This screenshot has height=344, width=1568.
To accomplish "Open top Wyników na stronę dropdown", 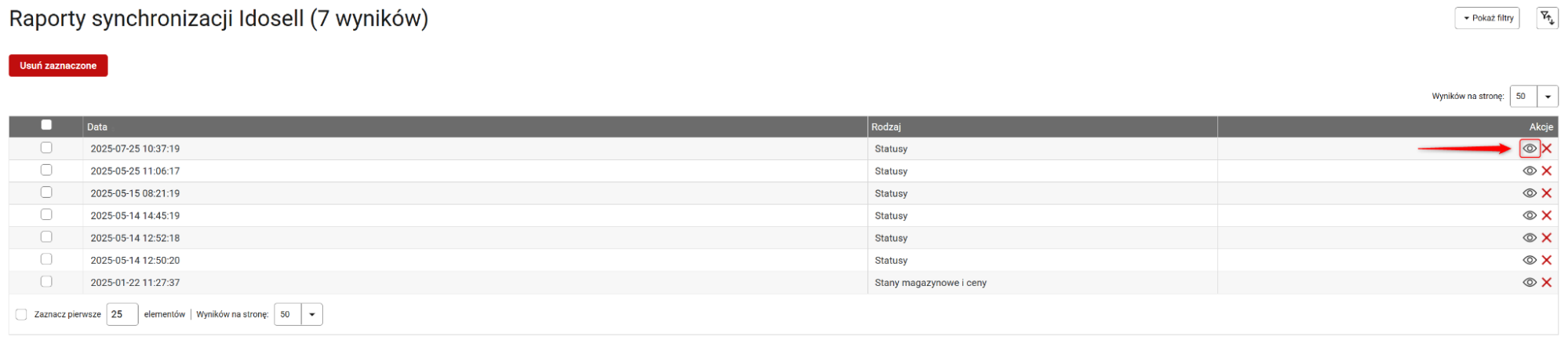I will coord(1547,97).
